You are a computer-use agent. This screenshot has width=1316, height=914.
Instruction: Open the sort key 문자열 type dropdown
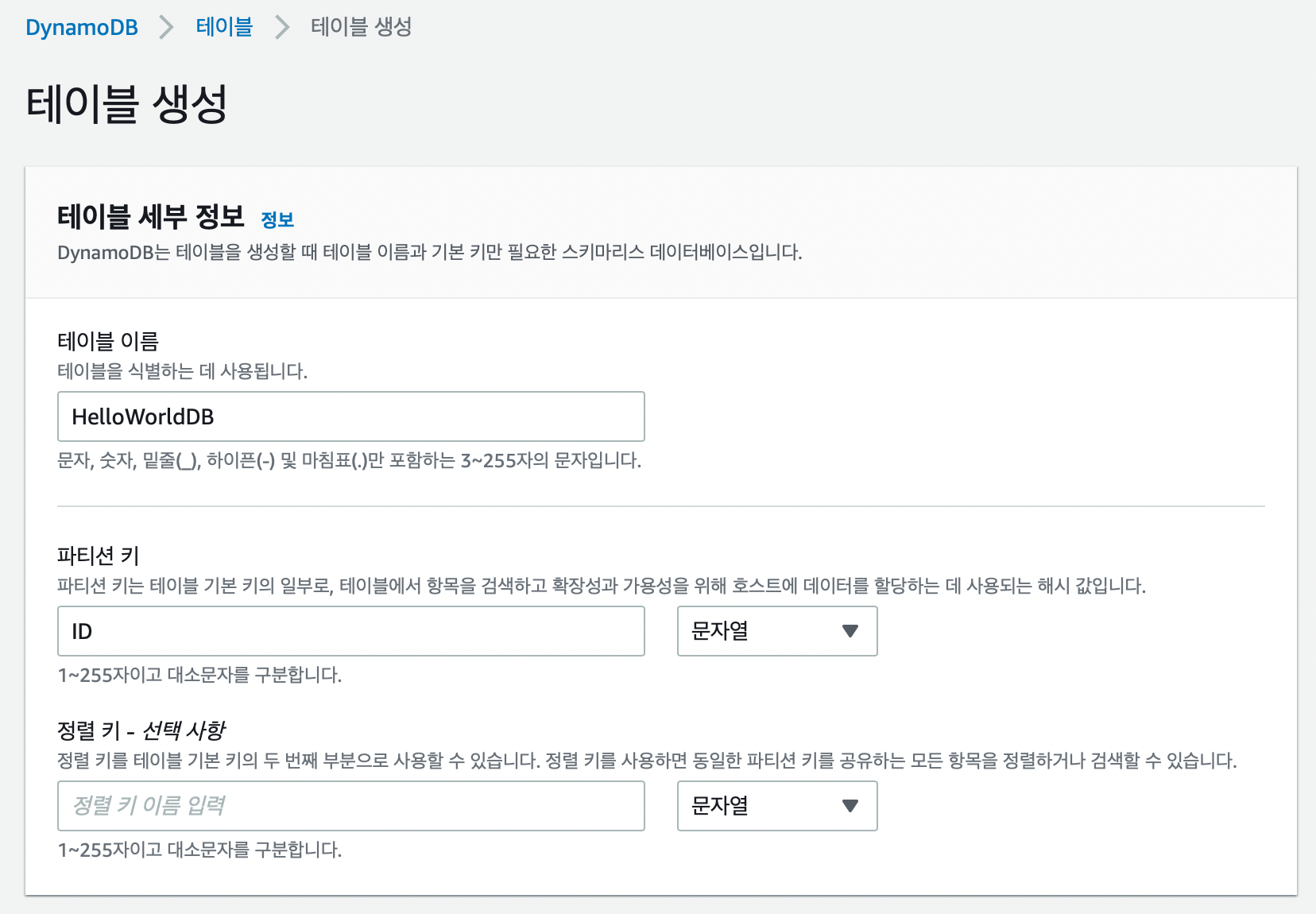[x=777, y=806]
